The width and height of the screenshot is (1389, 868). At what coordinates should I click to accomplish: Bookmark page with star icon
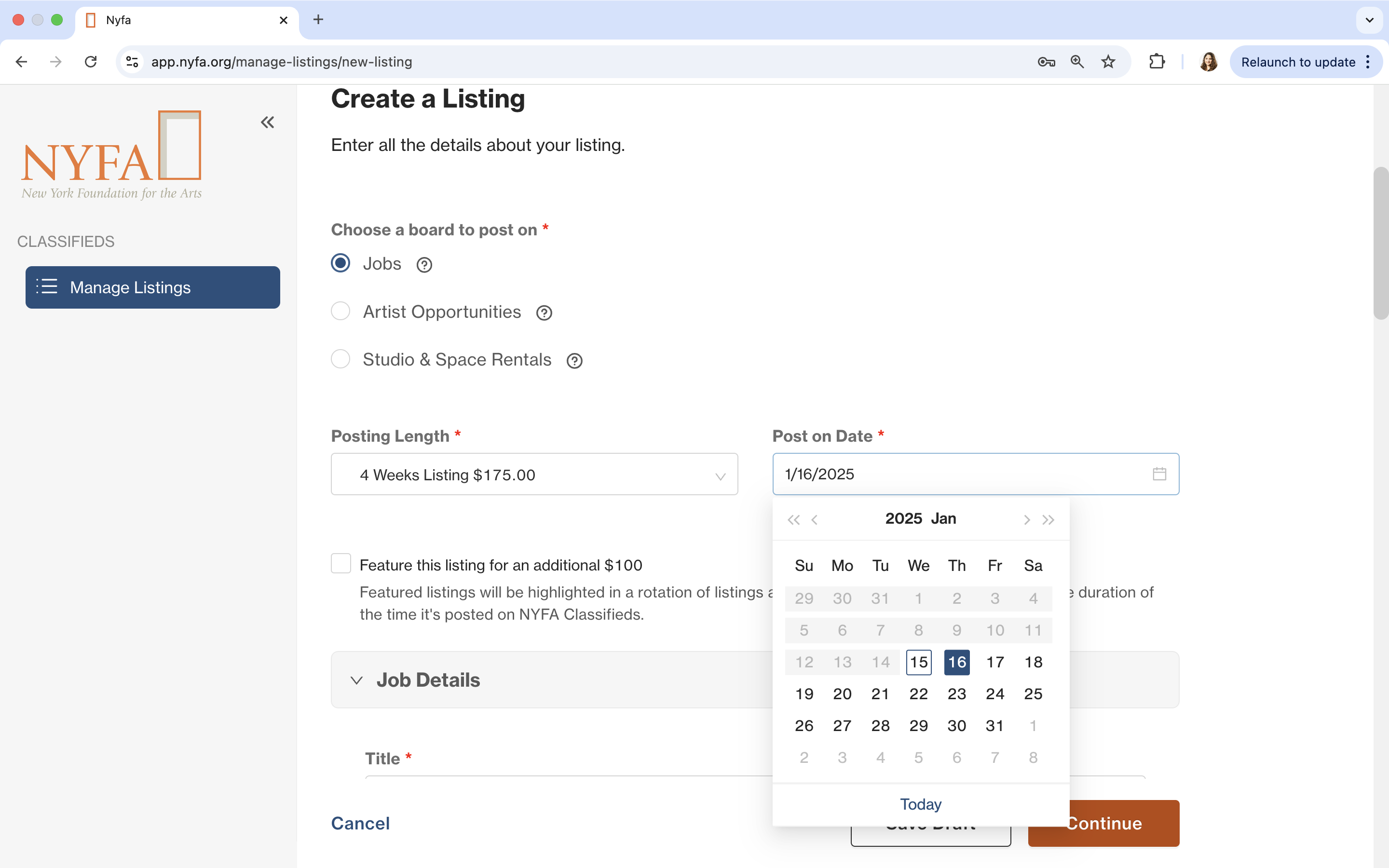(1108, 61)
